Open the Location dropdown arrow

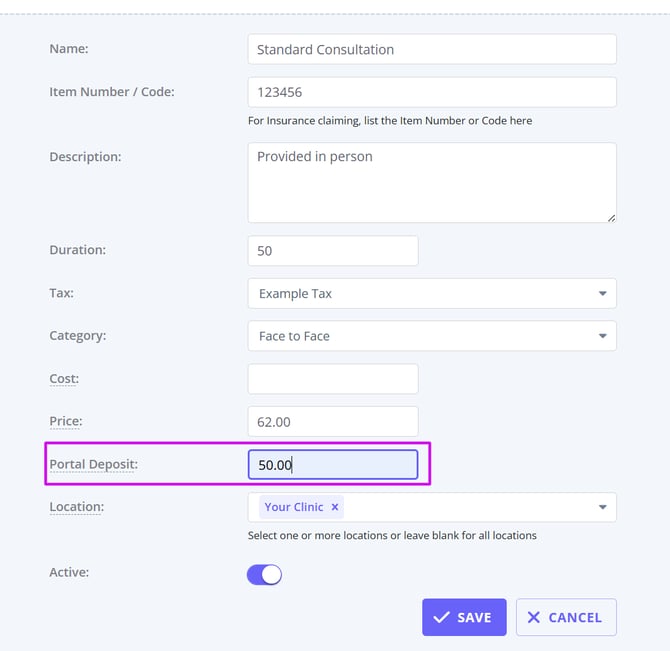pos(602,507)
